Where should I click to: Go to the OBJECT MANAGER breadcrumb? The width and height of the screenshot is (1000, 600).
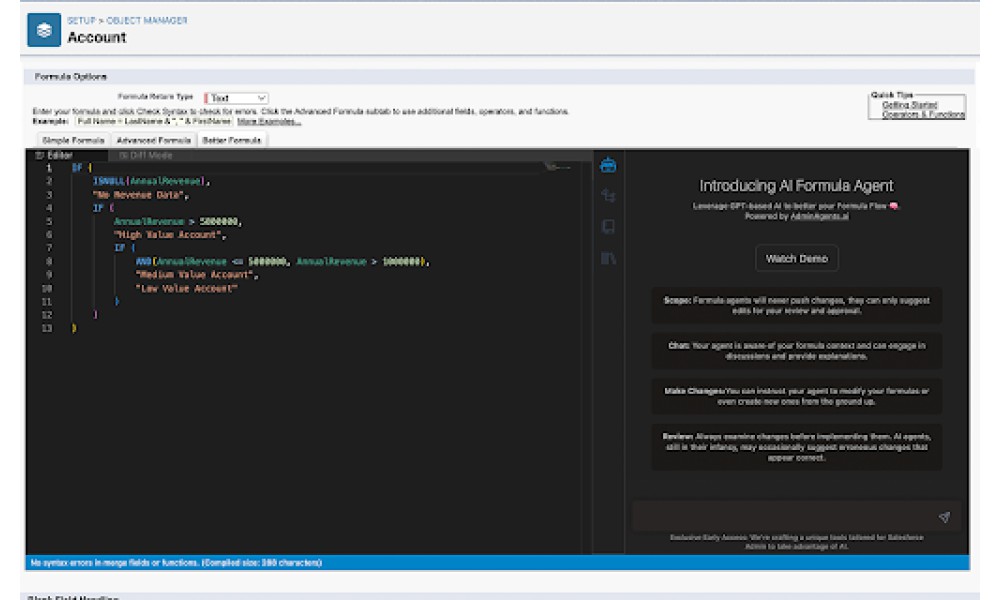tap(147, 20)
